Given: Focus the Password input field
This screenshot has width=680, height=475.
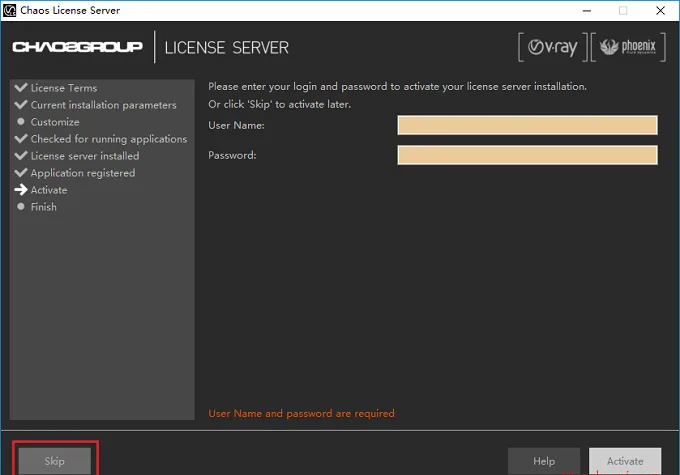Looking at the screenshot, I should pos(527,155).
